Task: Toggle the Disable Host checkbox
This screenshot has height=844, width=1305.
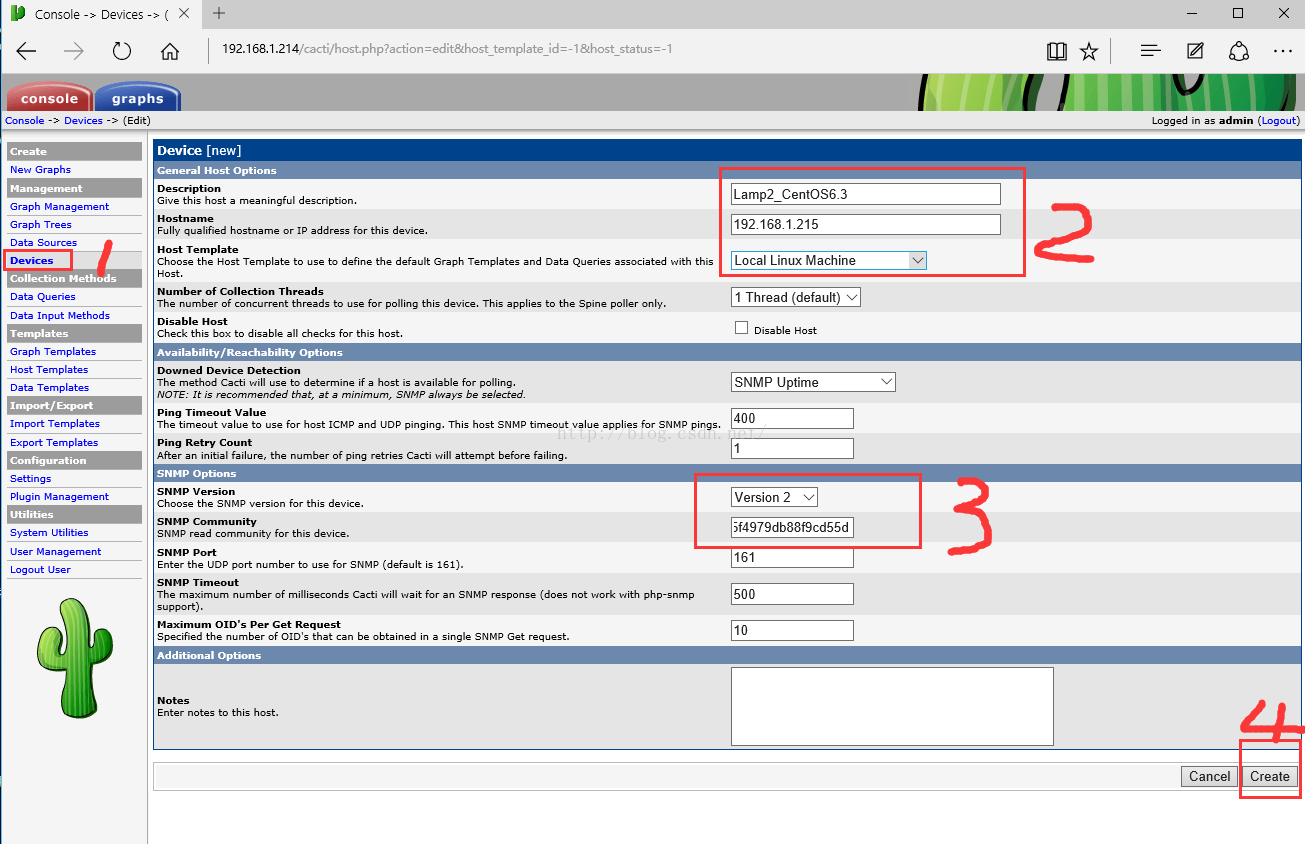Action: click(x=741, y=328)
